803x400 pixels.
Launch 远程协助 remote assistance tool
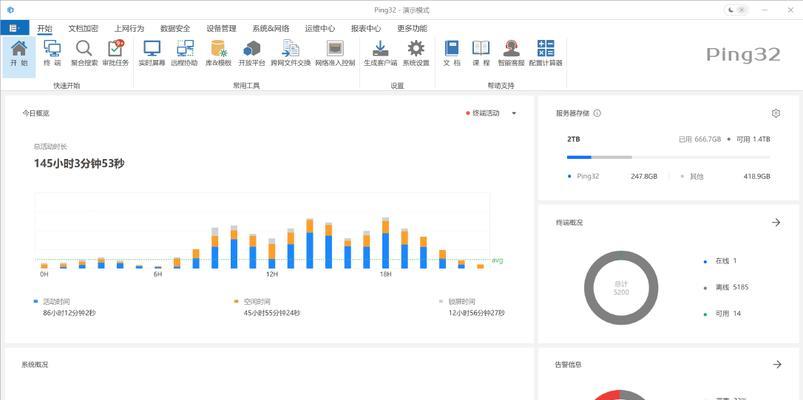tap(184, 53)
